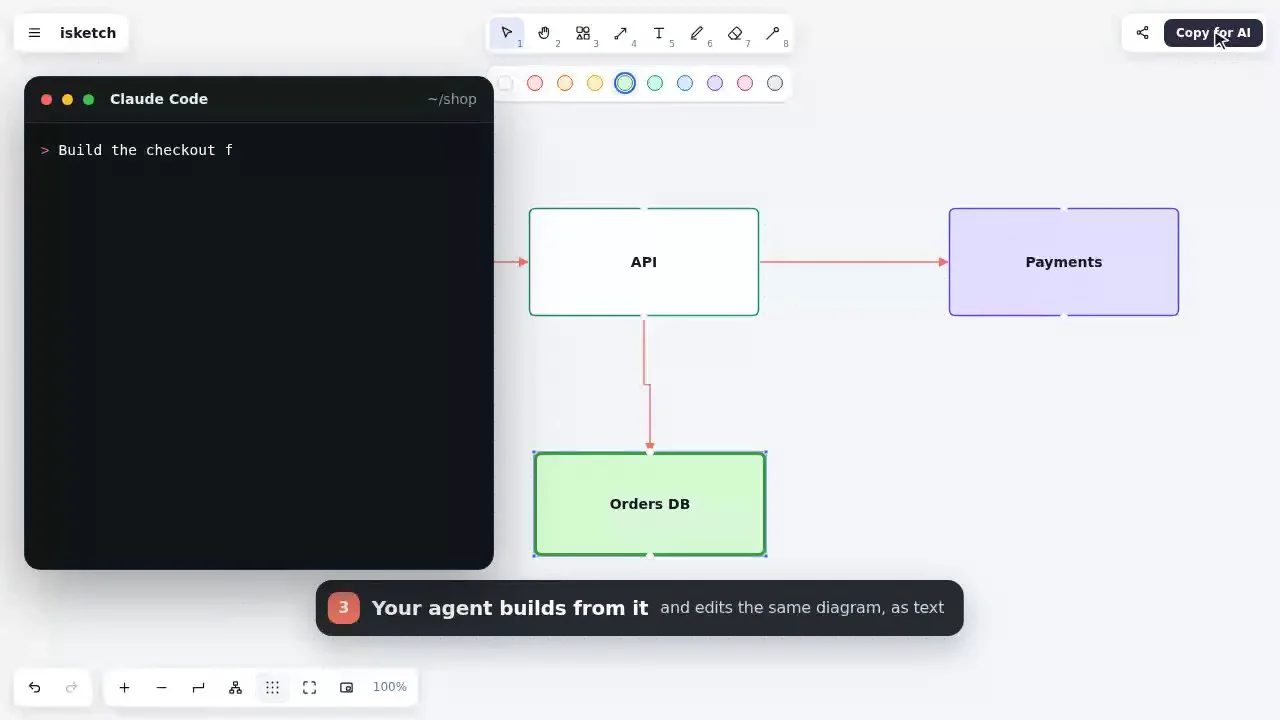The height and width of the screenshot is (720, 1280).
Task: Pick the selected light green swatch
Action: (625, 83)
